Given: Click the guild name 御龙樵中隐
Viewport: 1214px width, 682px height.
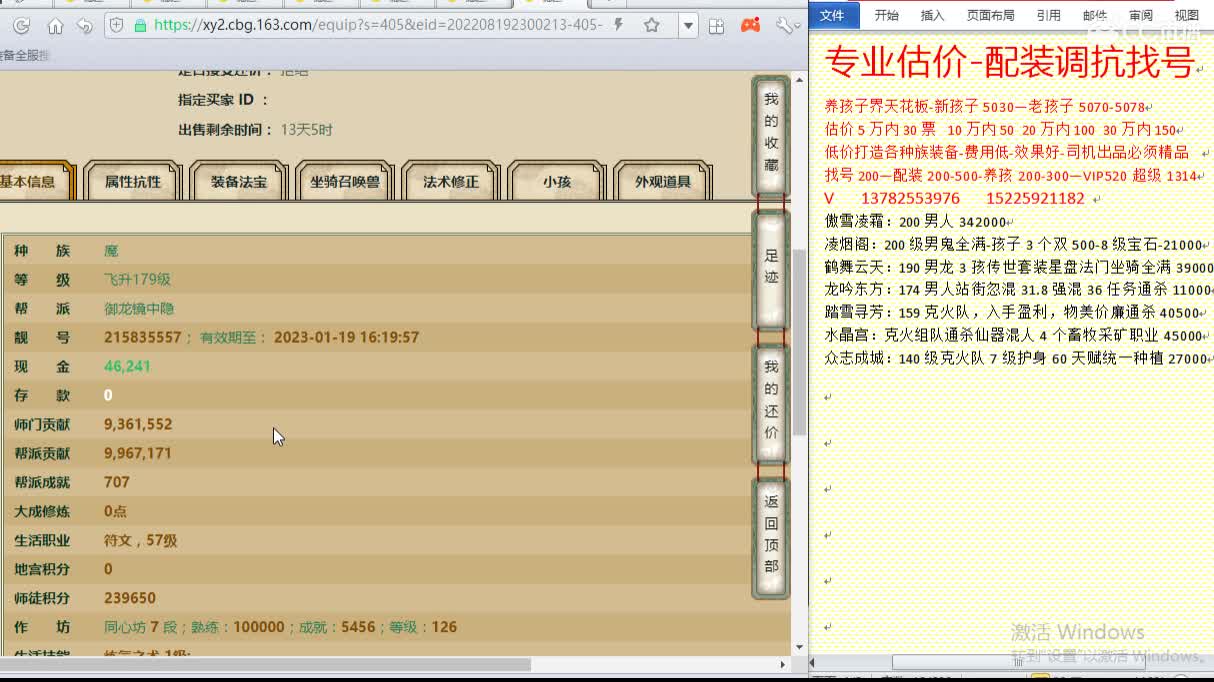Looking at the screenshot, I should tap(139, 308).
